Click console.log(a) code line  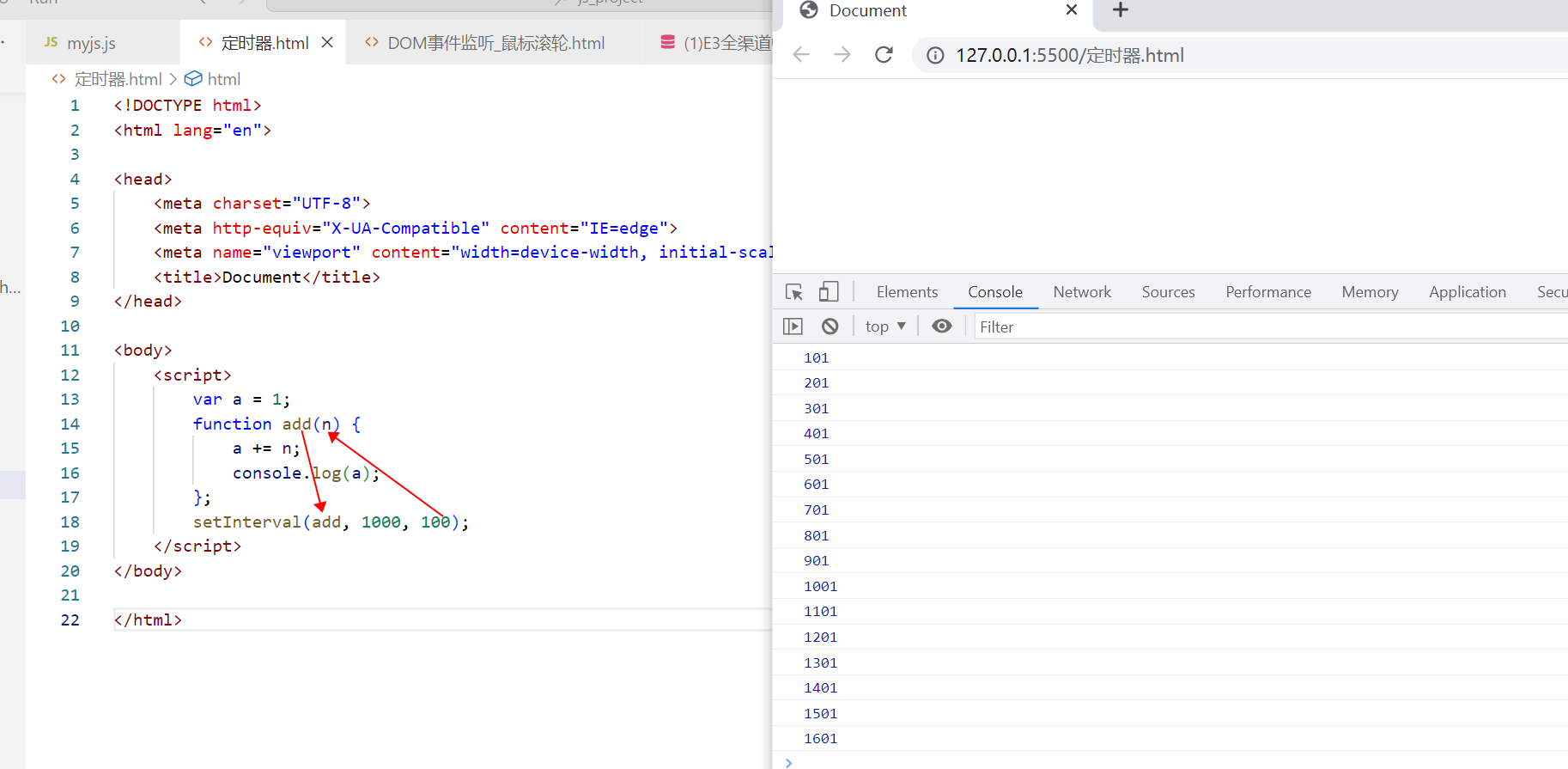(x=307, y=473)
